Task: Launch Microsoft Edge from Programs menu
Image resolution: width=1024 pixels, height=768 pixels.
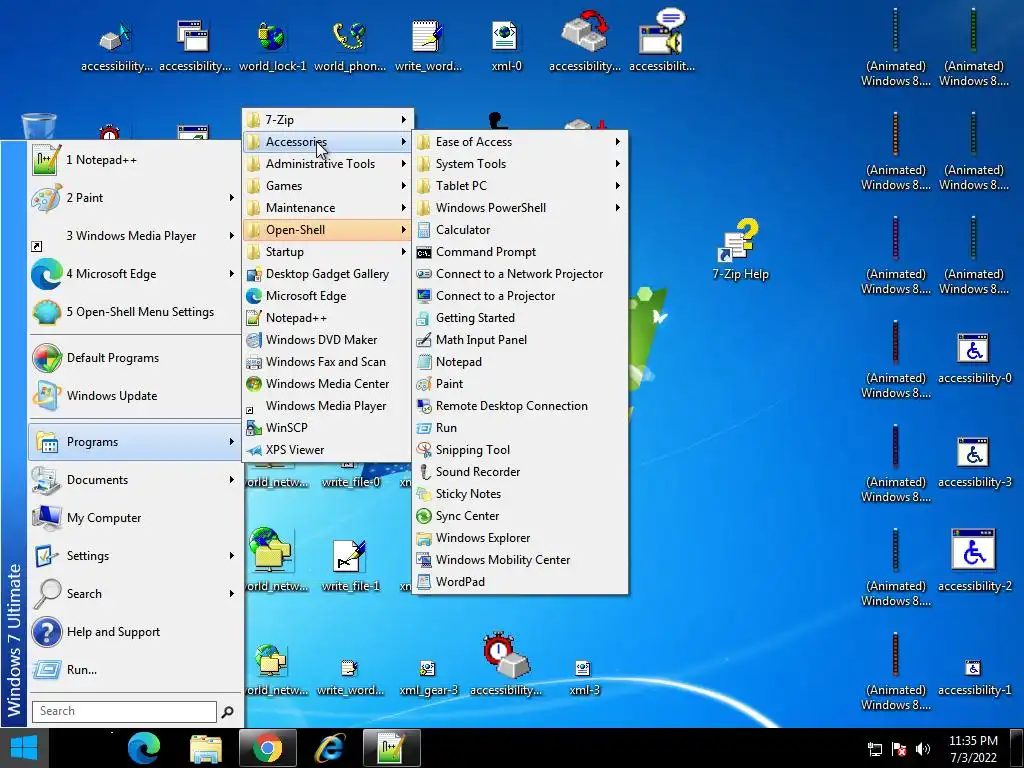Action: pos(327,296)
